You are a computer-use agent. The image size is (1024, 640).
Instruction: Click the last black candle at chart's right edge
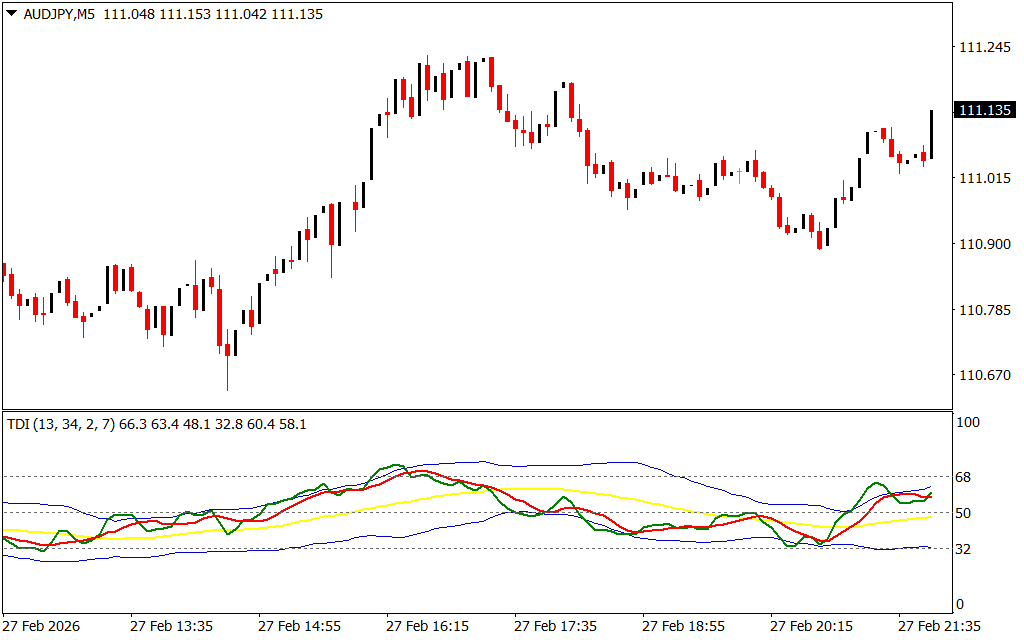click(x=931, y=134)
